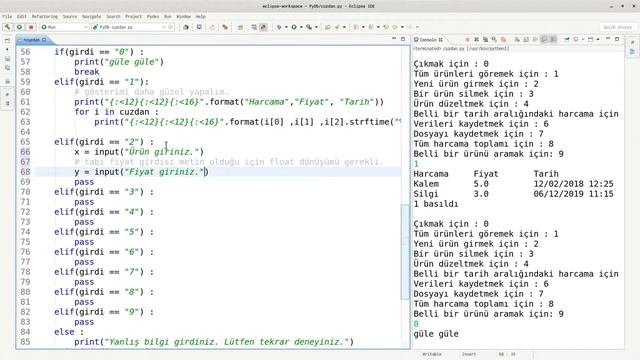Click the Insert status bar entry

pos(469,354)
